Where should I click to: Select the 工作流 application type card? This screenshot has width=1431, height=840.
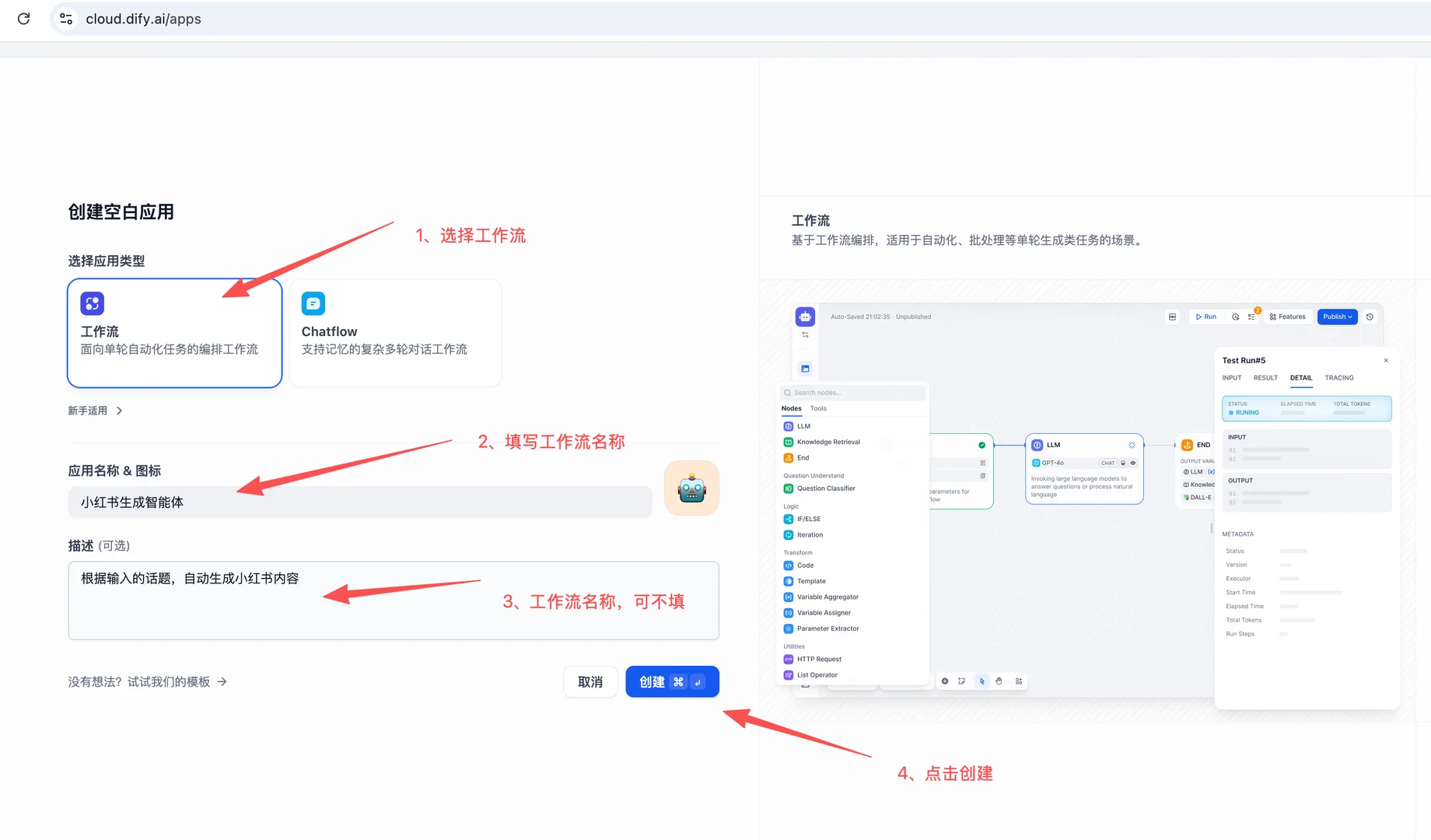(x=174, y=333)
